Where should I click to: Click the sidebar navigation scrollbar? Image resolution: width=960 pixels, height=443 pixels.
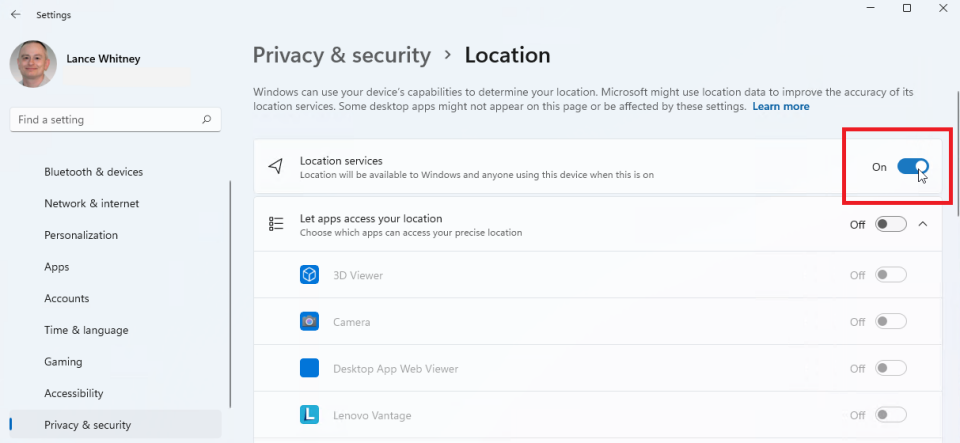coord(231,294)
